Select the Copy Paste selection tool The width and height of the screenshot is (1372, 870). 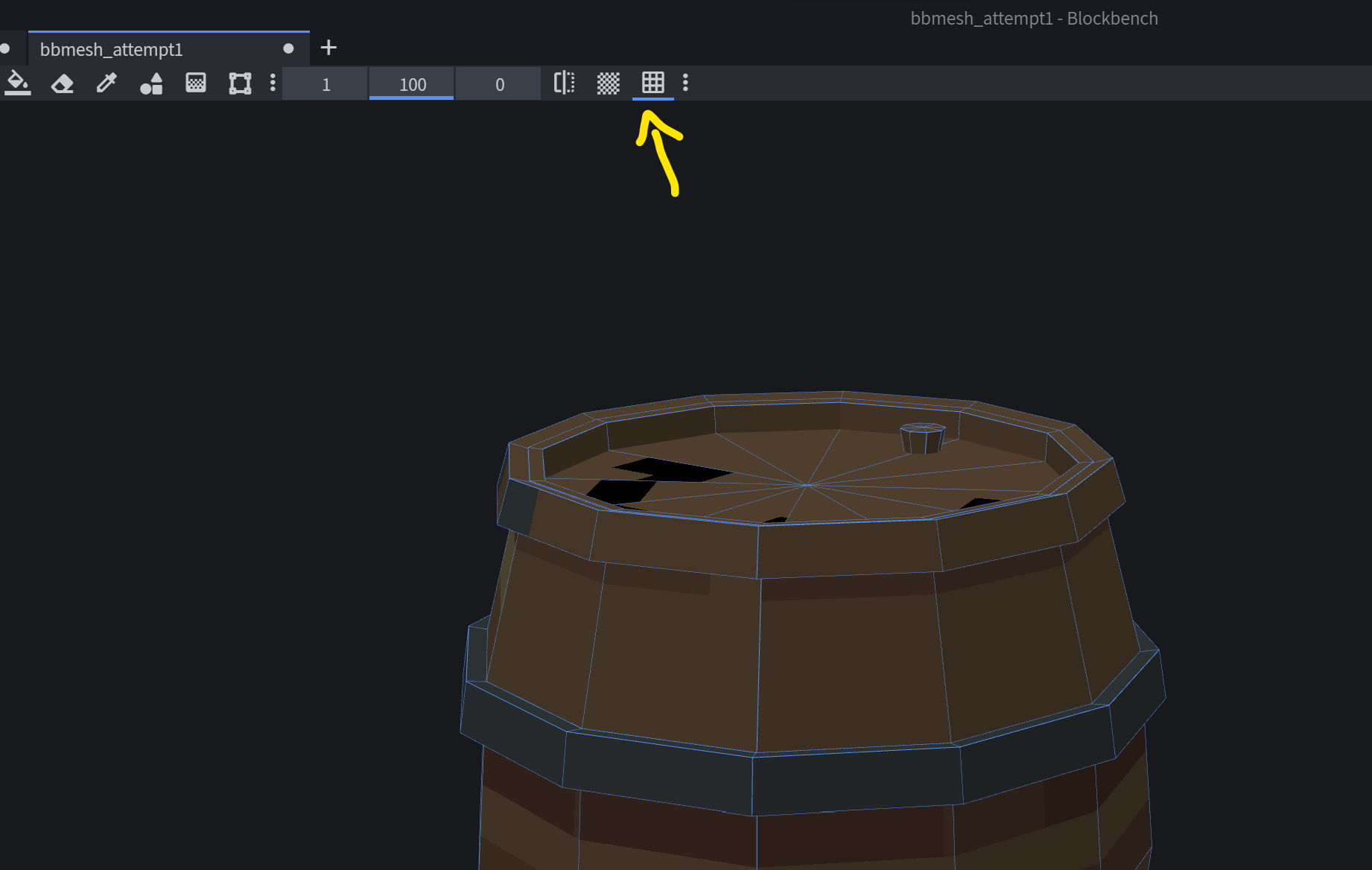tap(239, 83)
